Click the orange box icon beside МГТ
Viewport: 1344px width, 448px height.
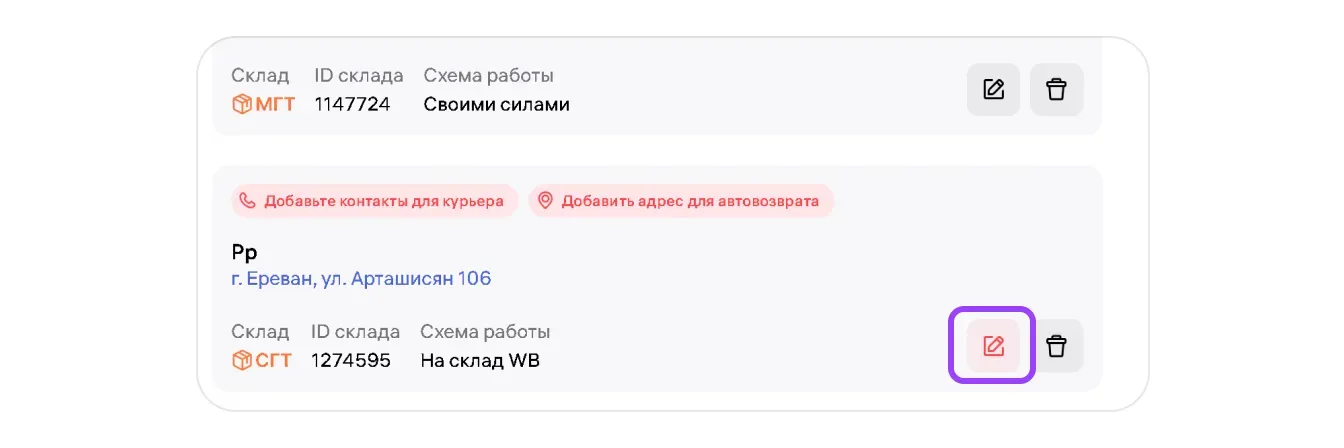click(241, 104)
